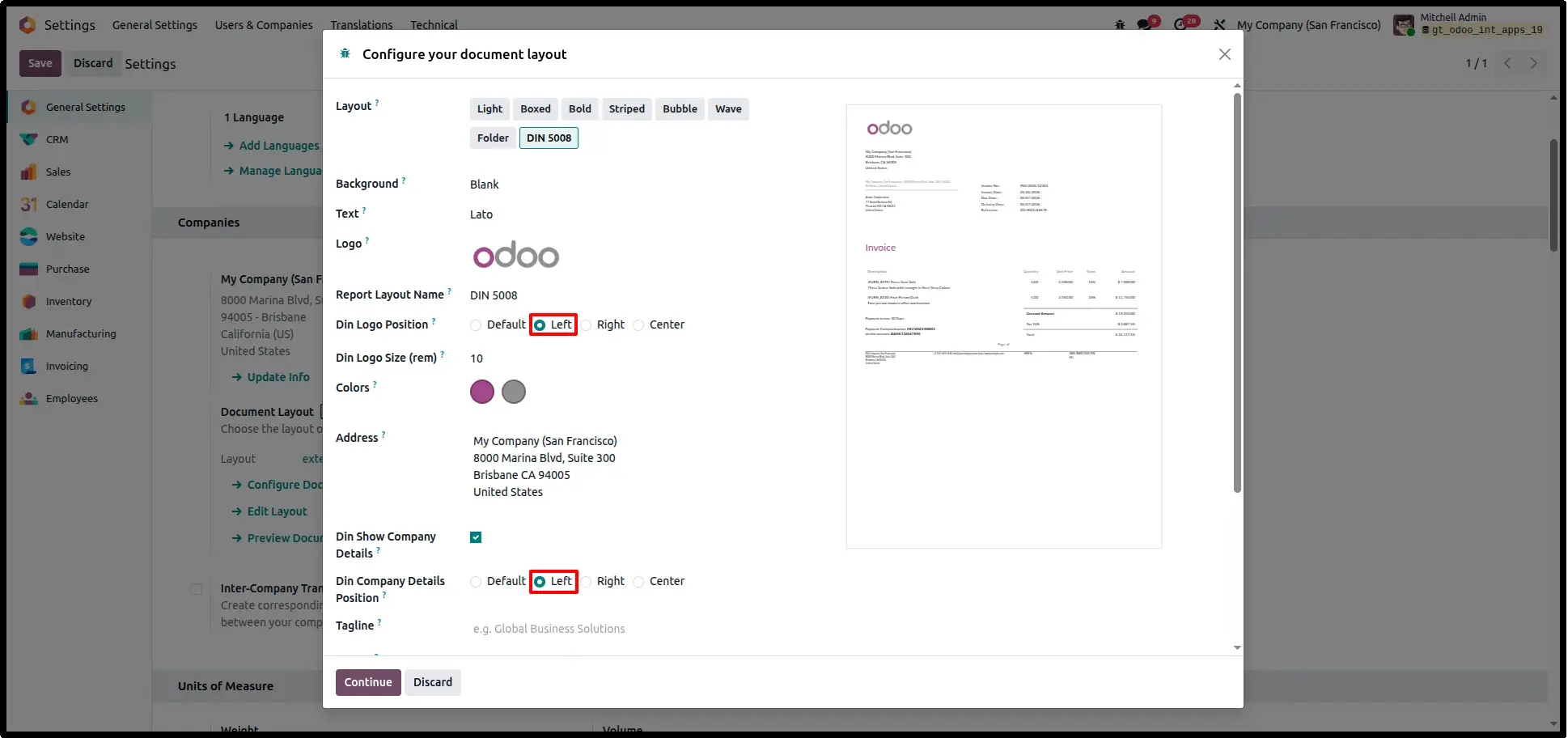Click Discard button in the dialog footer
This screenshot has width=1568, height=738.
(x=433, y=682)
